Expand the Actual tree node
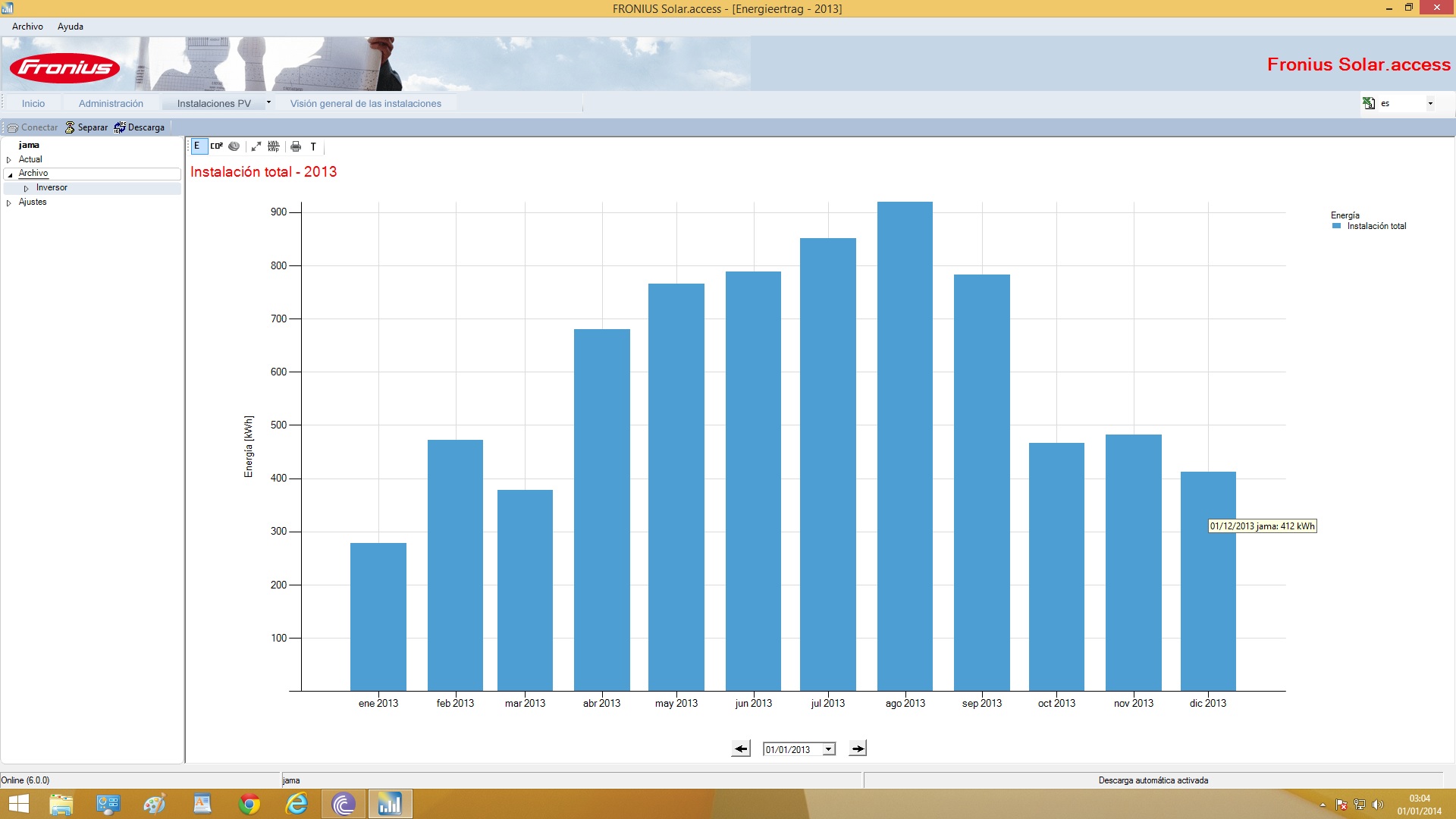Viewport: 1456px width, 819px height. 9,160
